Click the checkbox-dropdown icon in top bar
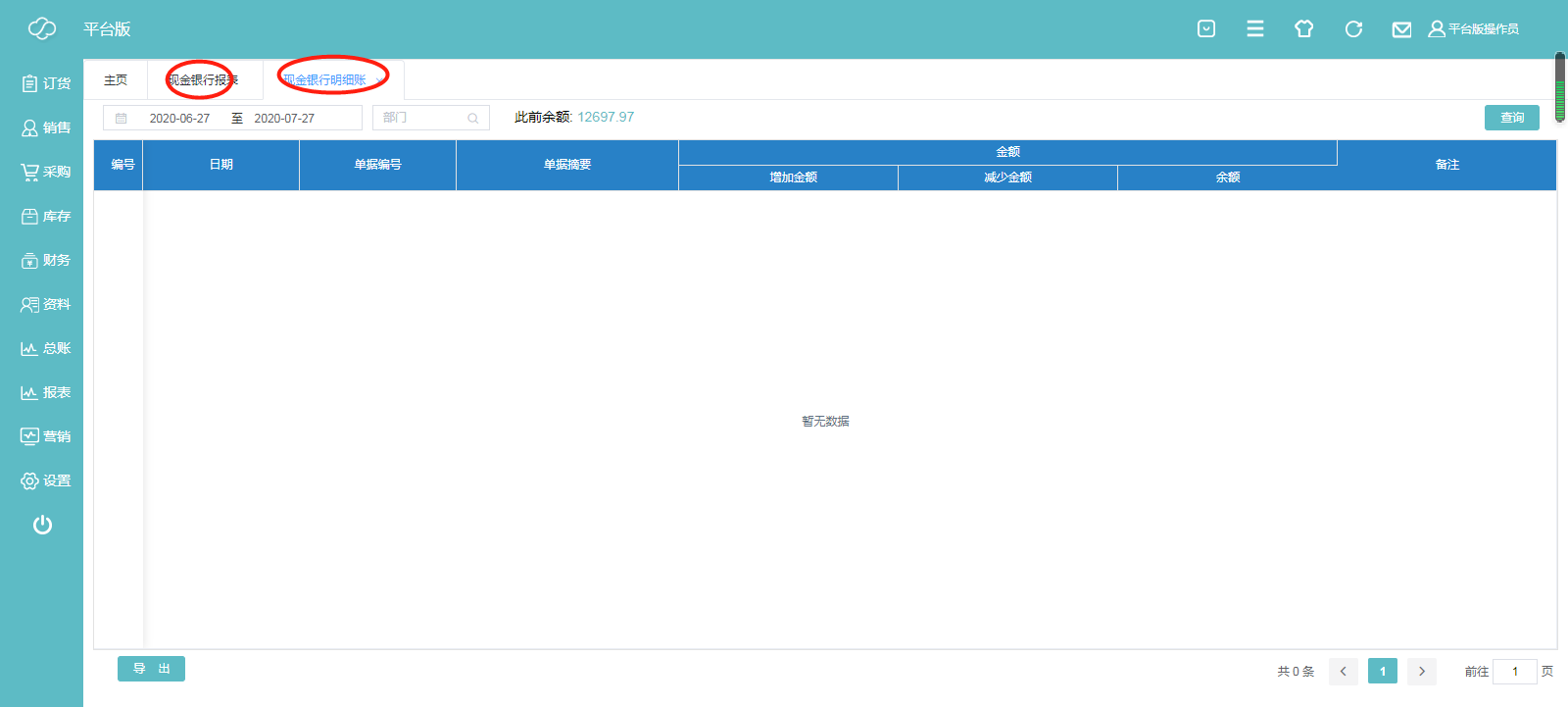The width and height of the screenshot is (1568, 707). click(1206, 28)
